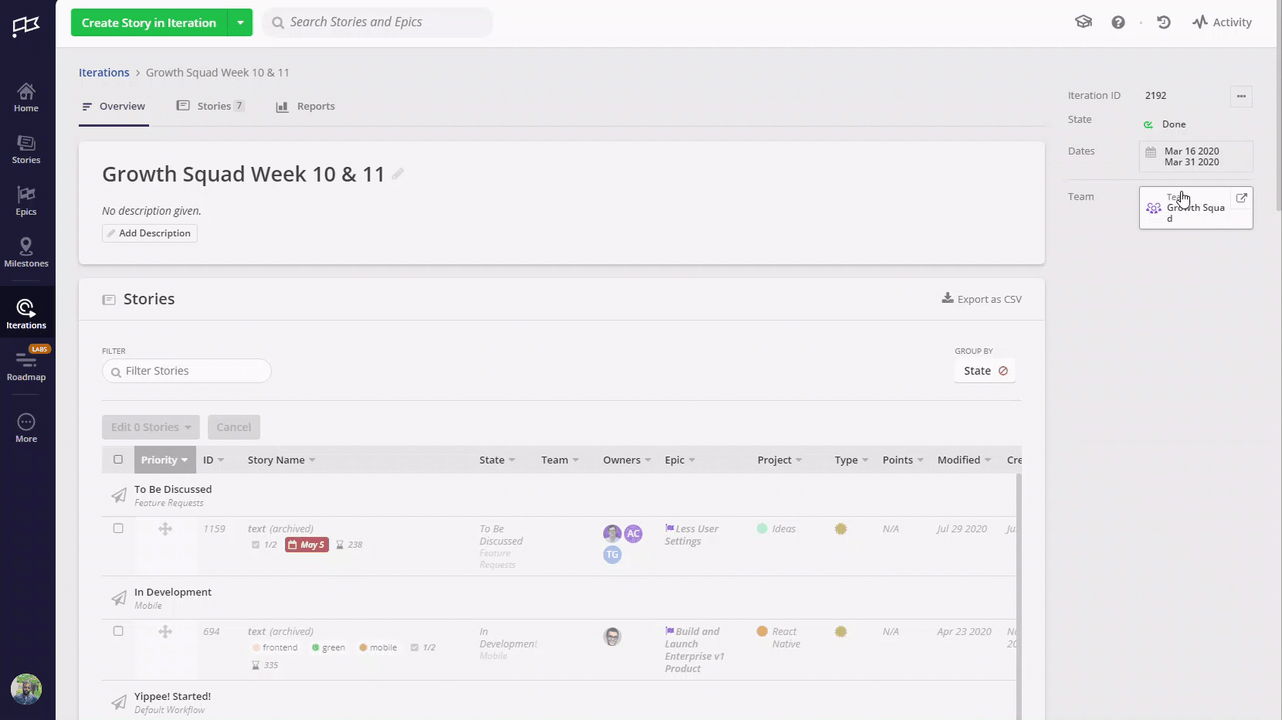Screen dimensions: 1282x720
Task: Open the Team column header dropdown
Action: point(560,460)
